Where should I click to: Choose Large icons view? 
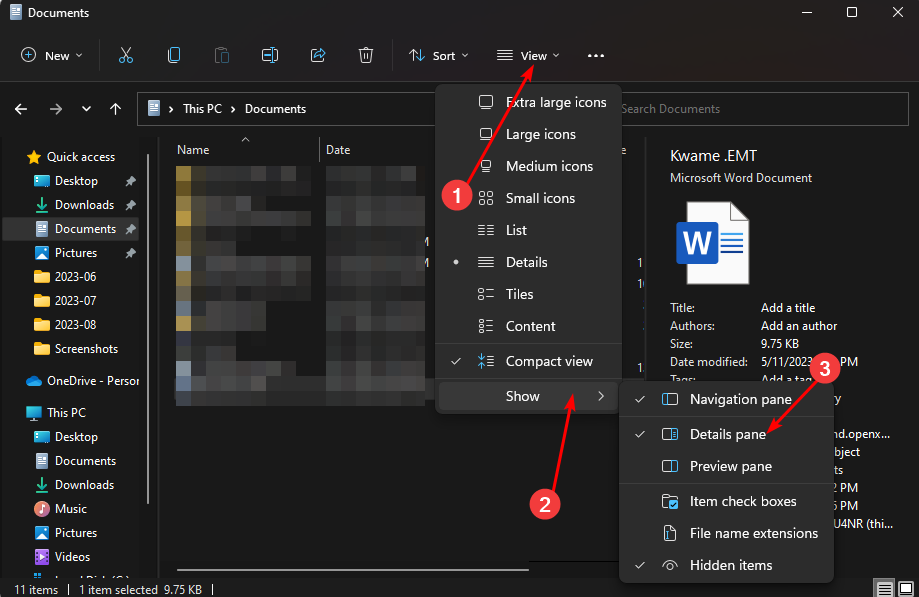[528, 134]
